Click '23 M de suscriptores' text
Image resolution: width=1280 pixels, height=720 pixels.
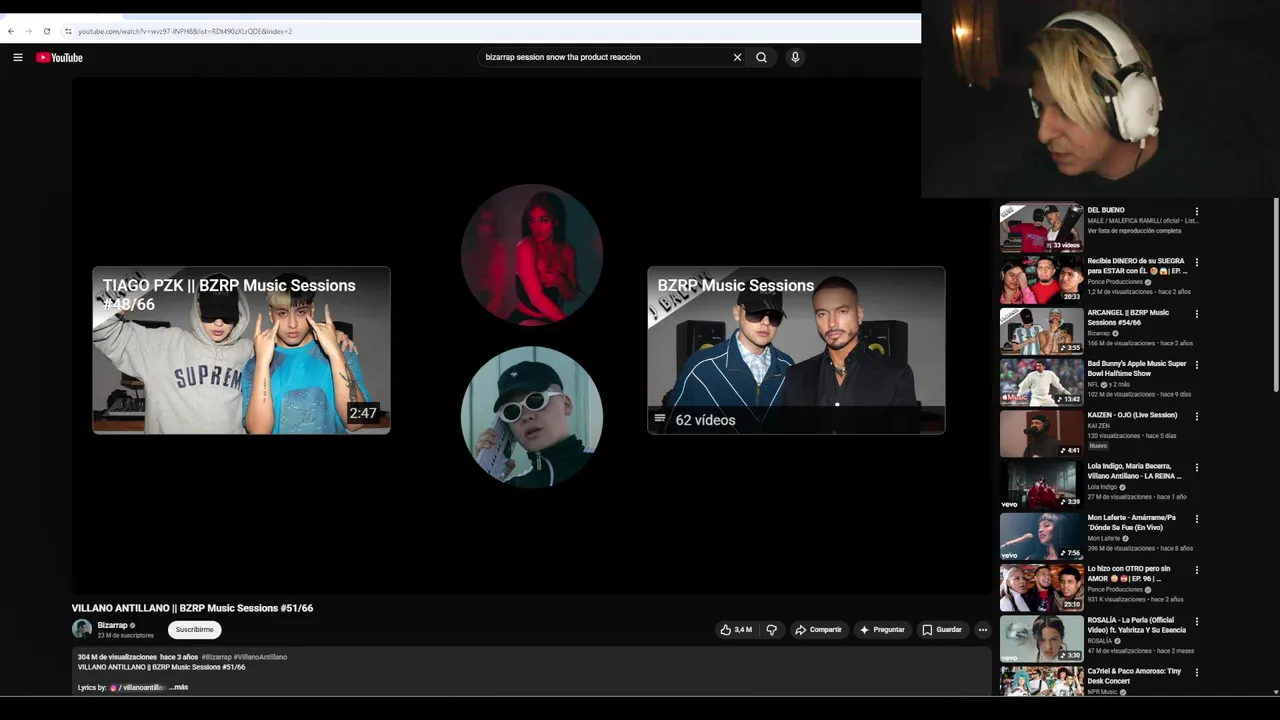125,636
